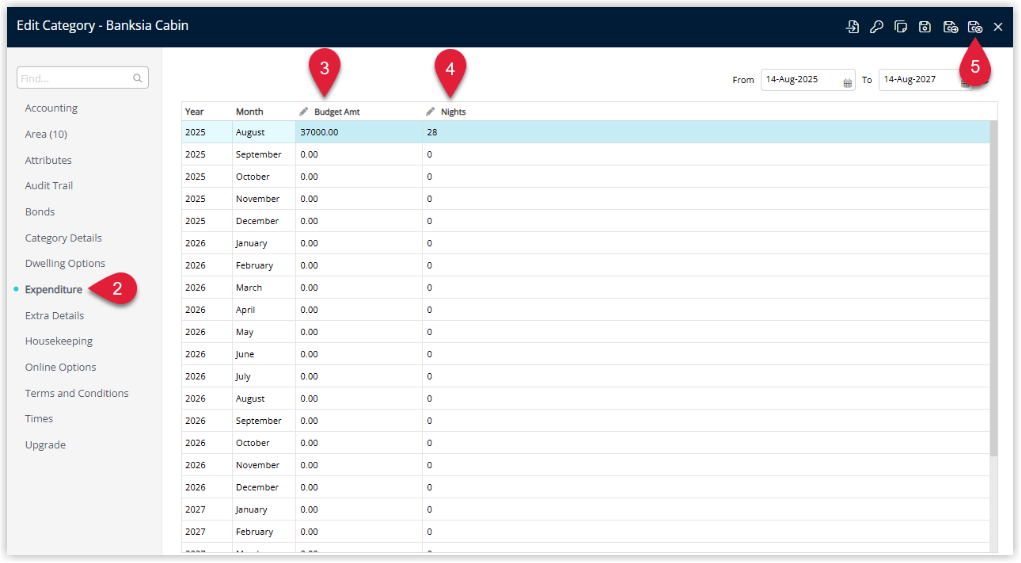The image size is (1021, 563).
Task: Click June 2026 nights cell
Action: pyautogui.click(x=706, y=354)
